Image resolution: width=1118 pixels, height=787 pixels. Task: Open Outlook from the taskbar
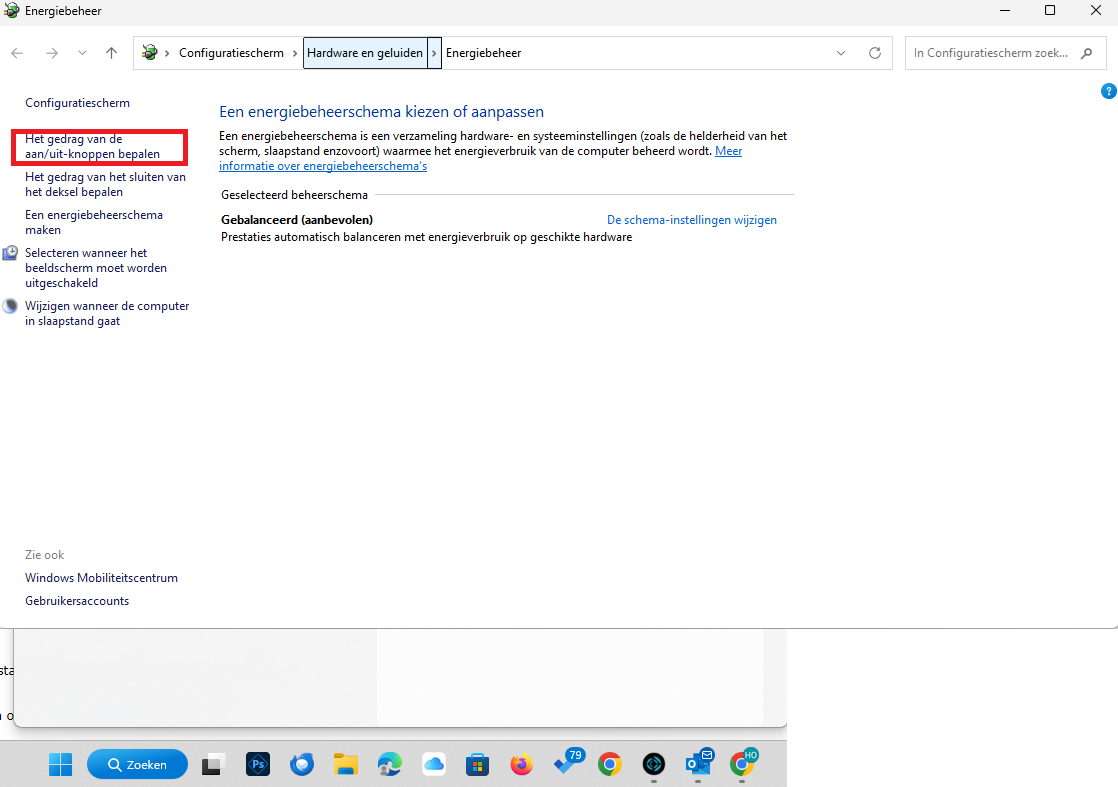(697, 765)
